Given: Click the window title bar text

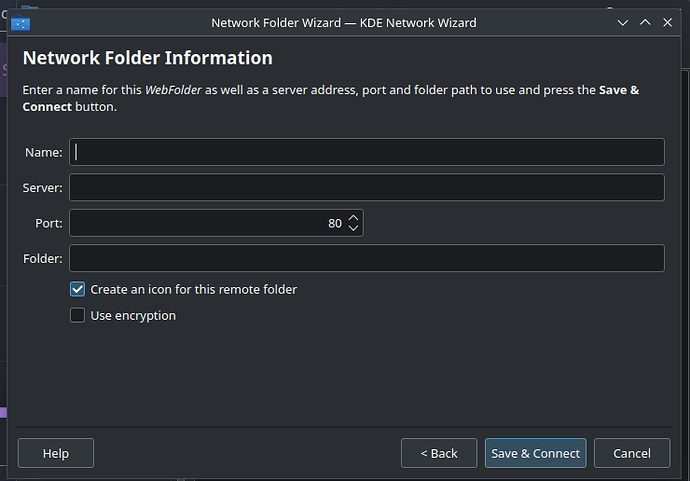Looking at the screenshot, I should coord(343,22).
